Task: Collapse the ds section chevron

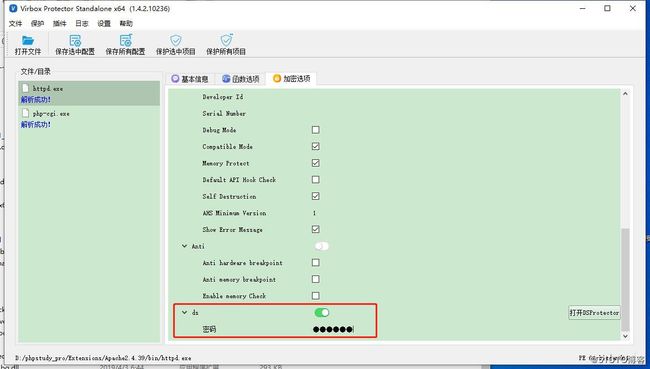Action: tap(184, 312)
